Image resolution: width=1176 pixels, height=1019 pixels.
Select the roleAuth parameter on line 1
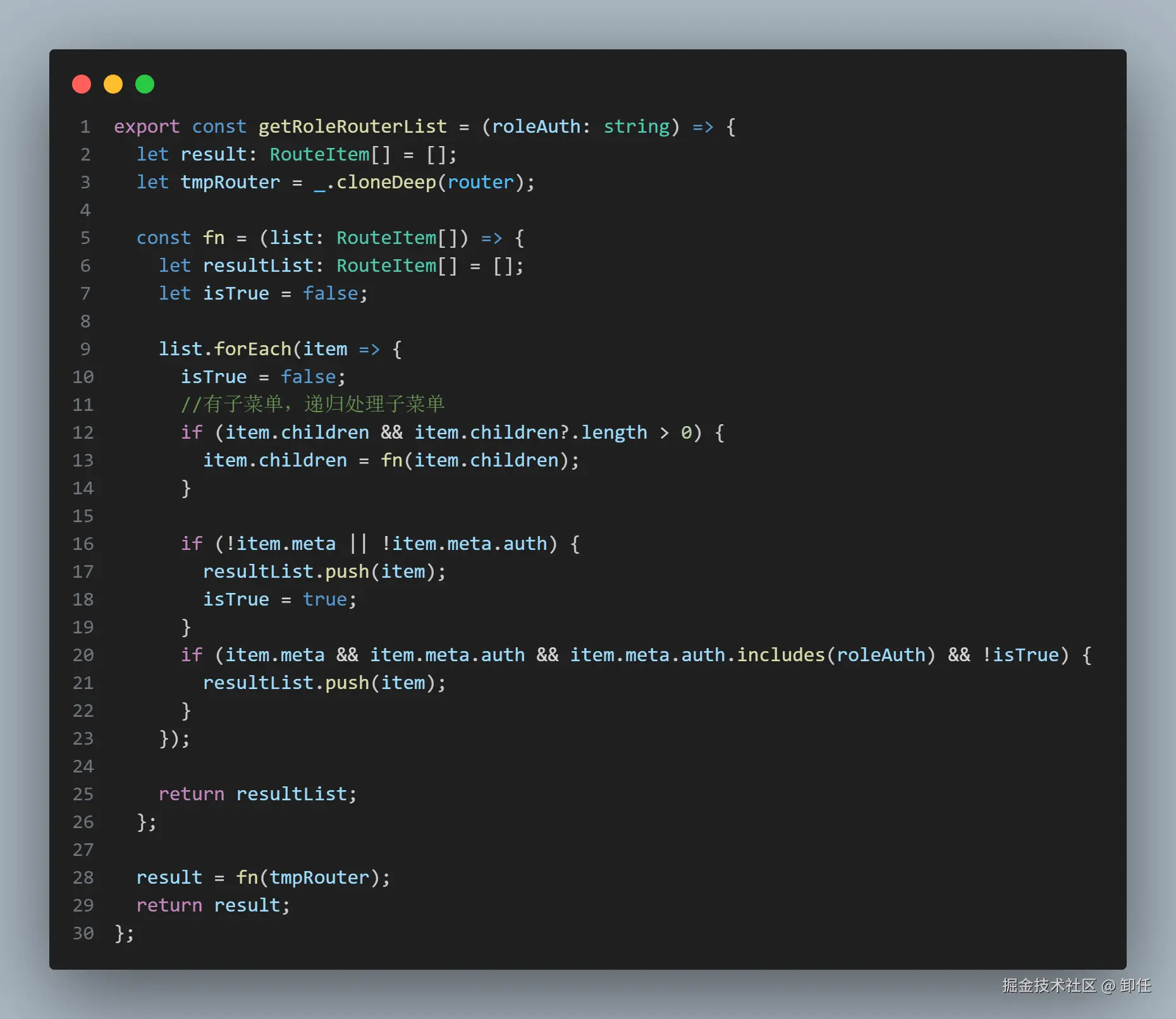point(538,126)
